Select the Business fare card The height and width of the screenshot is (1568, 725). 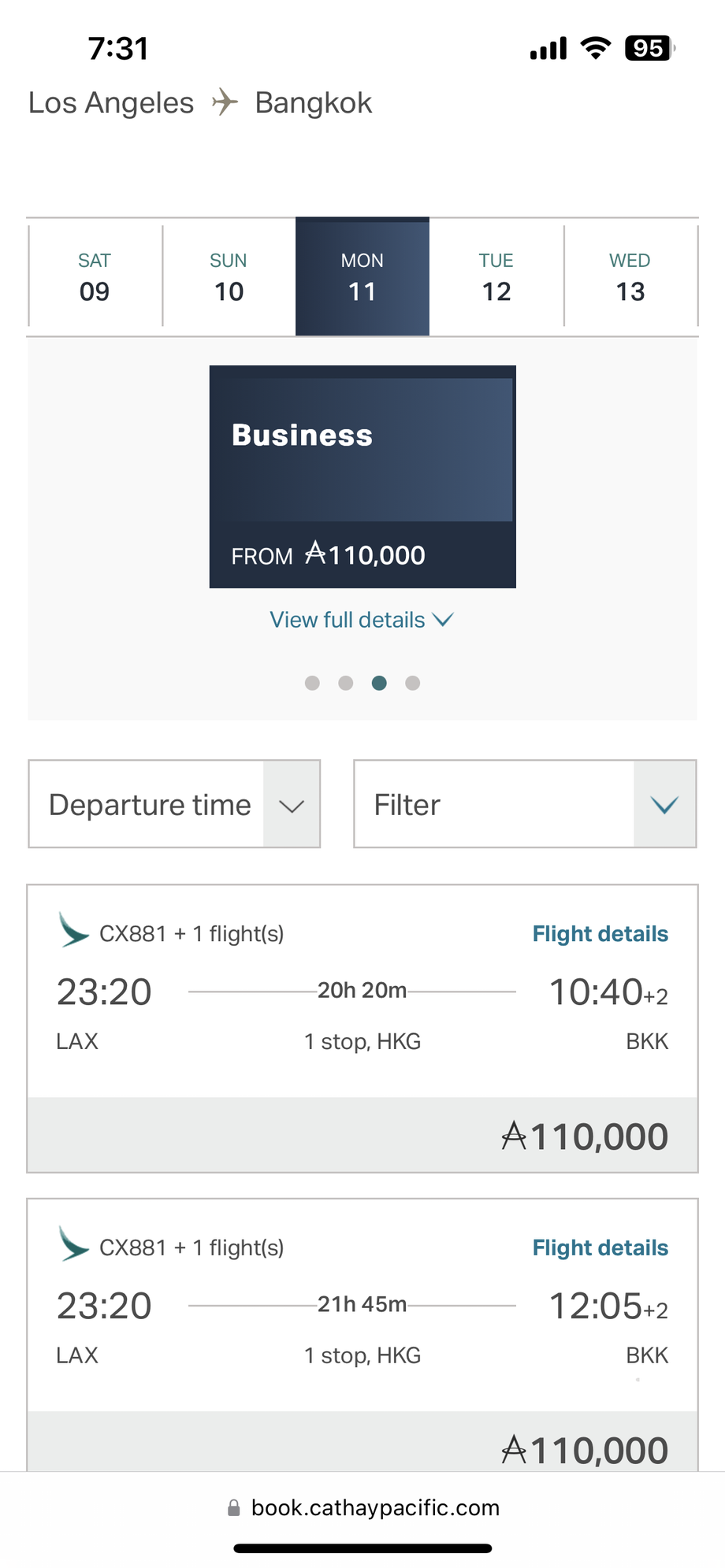coord(362,476)
